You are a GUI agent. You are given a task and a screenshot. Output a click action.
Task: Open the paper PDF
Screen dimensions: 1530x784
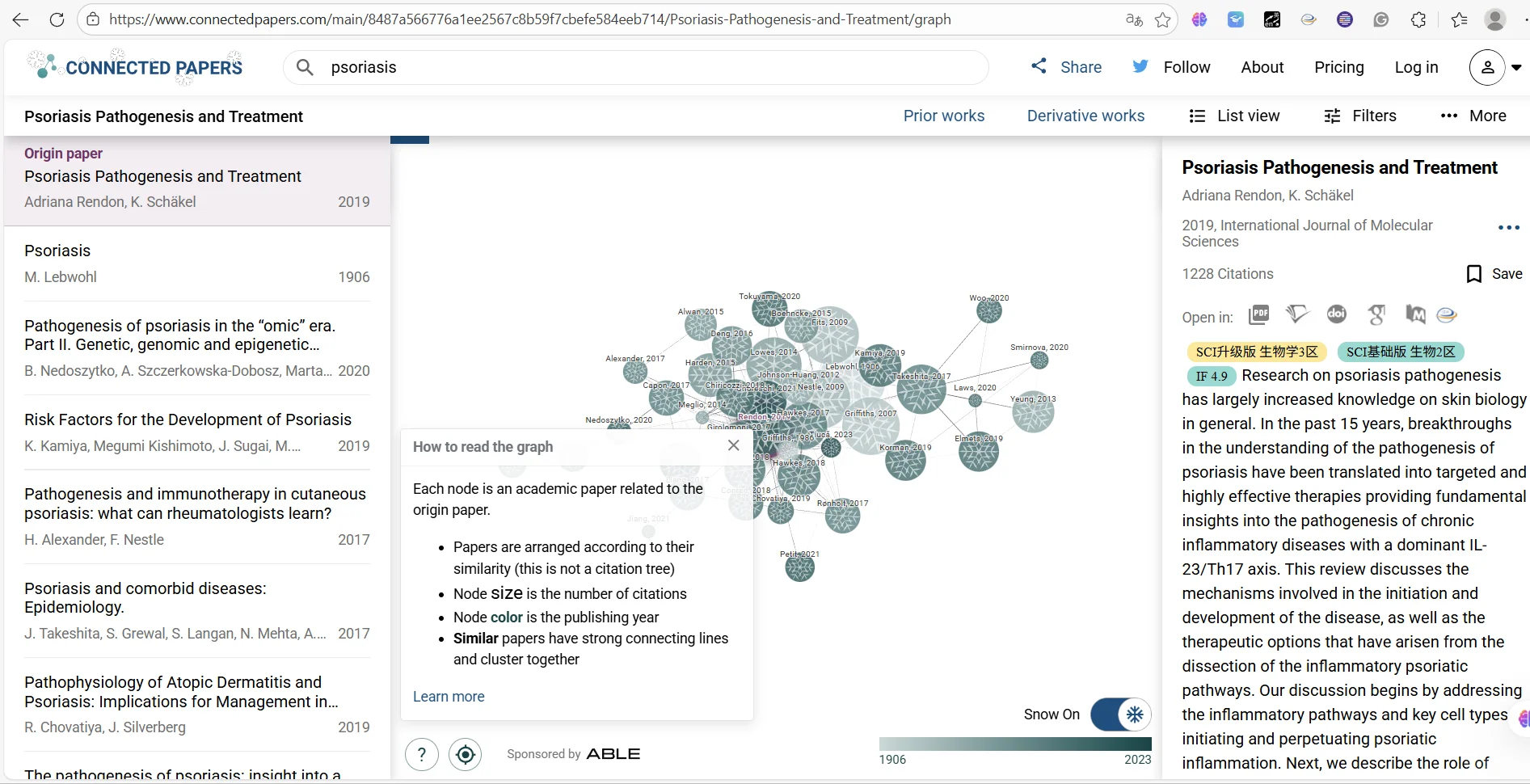point(1258,315)
